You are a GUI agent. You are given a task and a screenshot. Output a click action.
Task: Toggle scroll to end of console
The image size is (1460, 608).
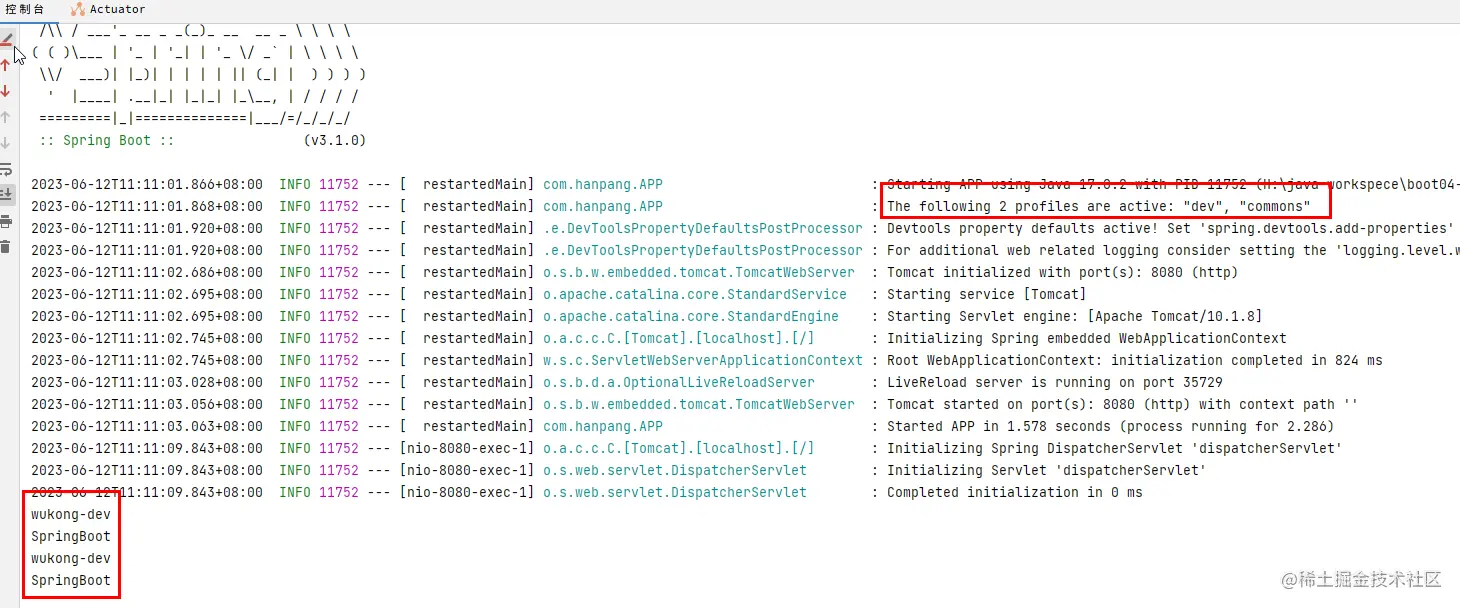coord(6,194)
